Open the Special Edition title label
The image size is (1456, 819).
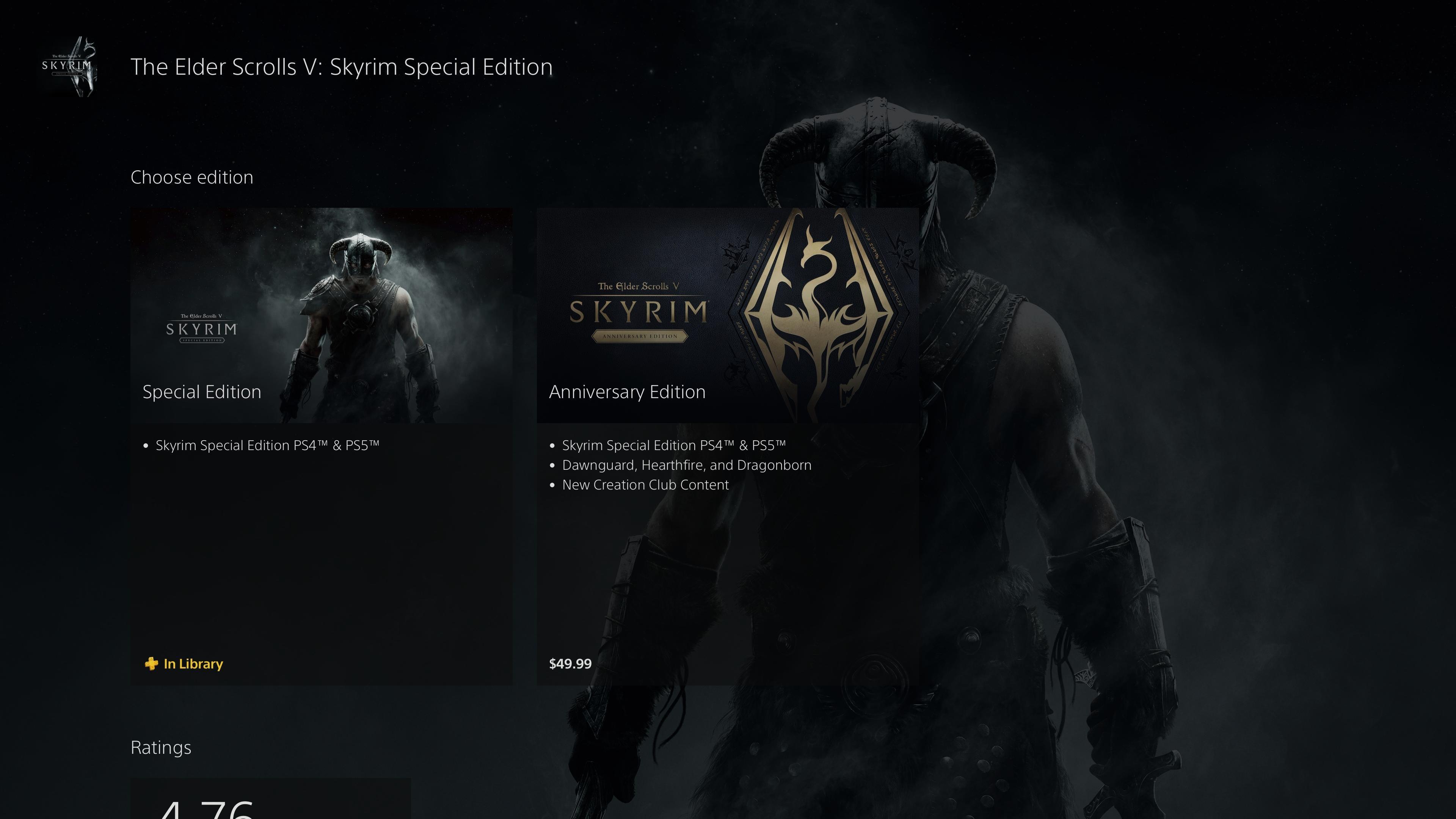202,392
